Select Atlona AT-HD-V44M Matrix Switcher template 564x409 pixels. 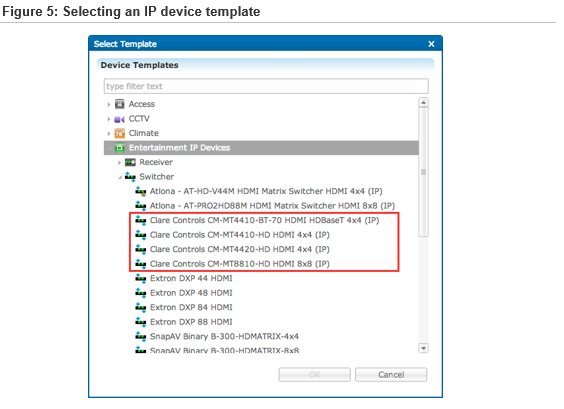point(266,191)
